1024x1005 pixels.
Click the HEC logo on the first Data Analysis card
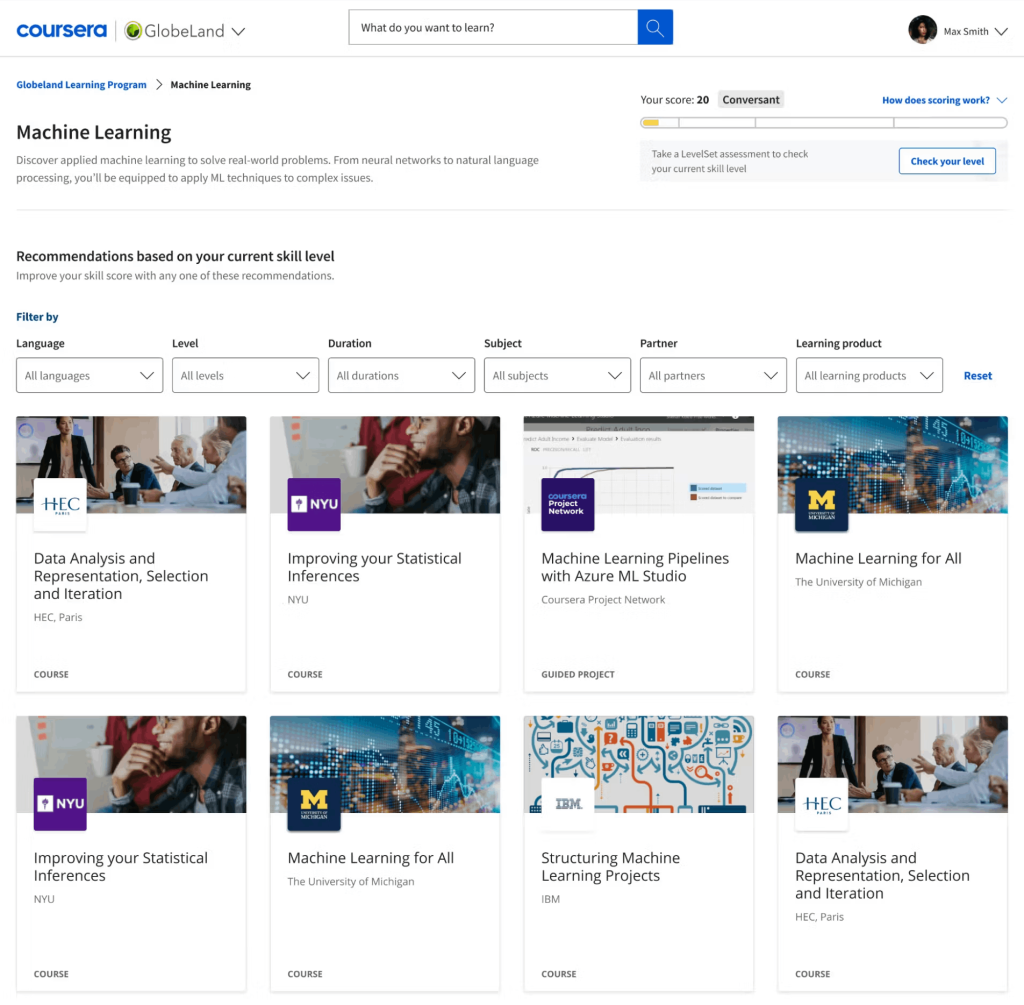click(x=60, y=505)
